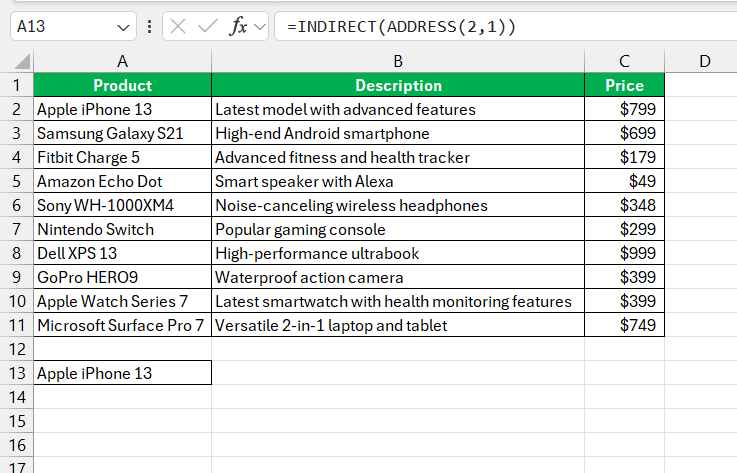Image resolution: width=737 pixels, height=473 pixels.
Task: Select the $179 price cell
Action: [624, 157]
